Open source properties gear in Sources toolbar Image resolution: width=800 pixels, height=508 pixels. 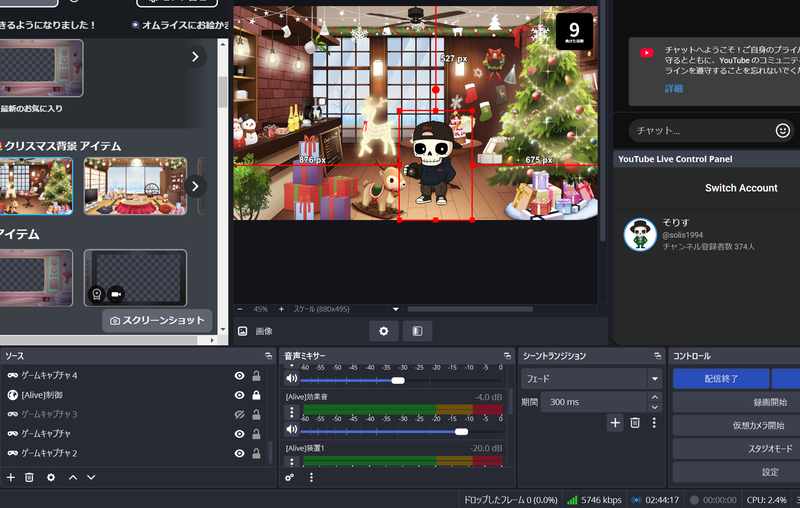tap(51, 477)
